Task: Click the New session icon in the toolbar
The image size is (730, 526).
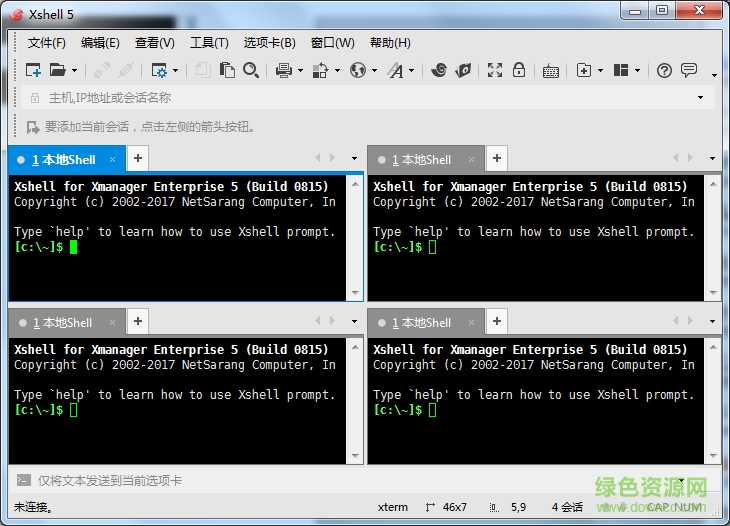Action: click(x=33, y=70)
